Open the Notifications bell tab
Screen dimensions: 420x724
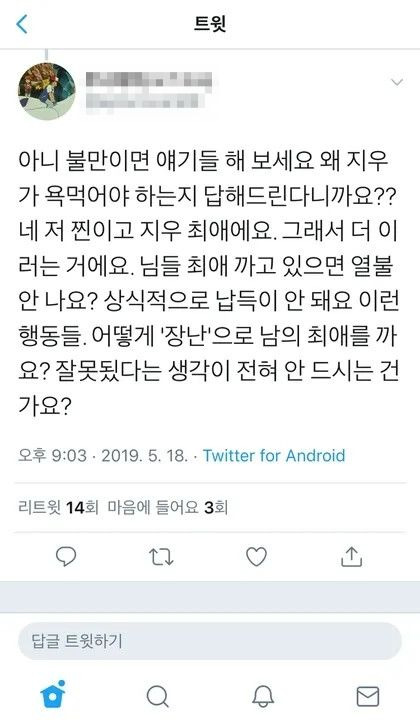pos(263,696)
